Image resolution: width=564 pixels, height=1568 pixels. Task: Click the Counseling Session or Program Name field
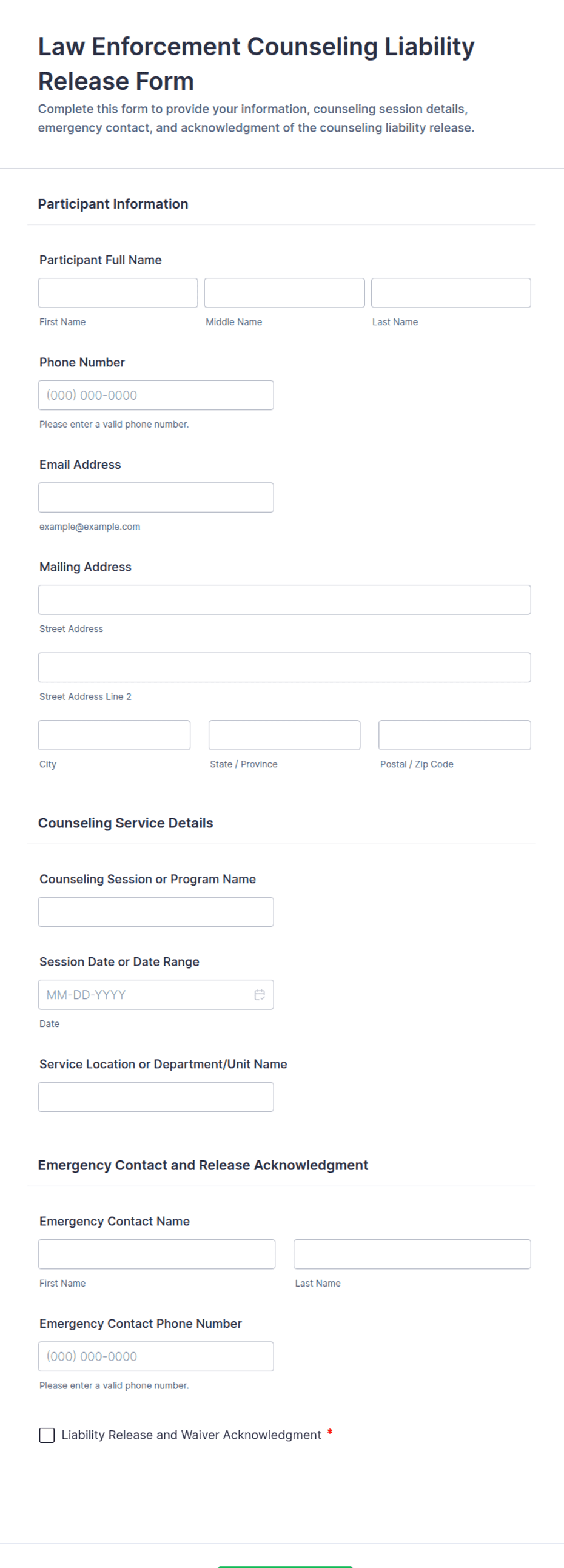(x=156, y=911)
